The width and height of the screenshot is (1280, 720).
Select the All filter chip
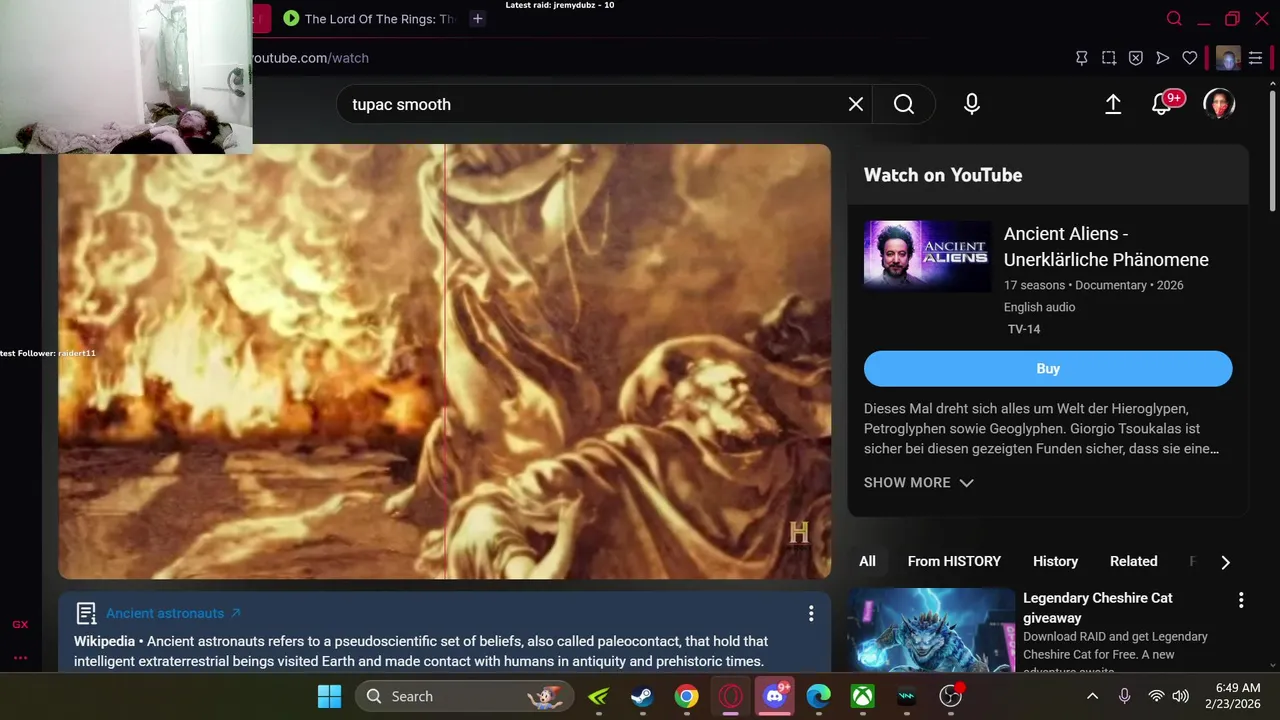(867, 561)
